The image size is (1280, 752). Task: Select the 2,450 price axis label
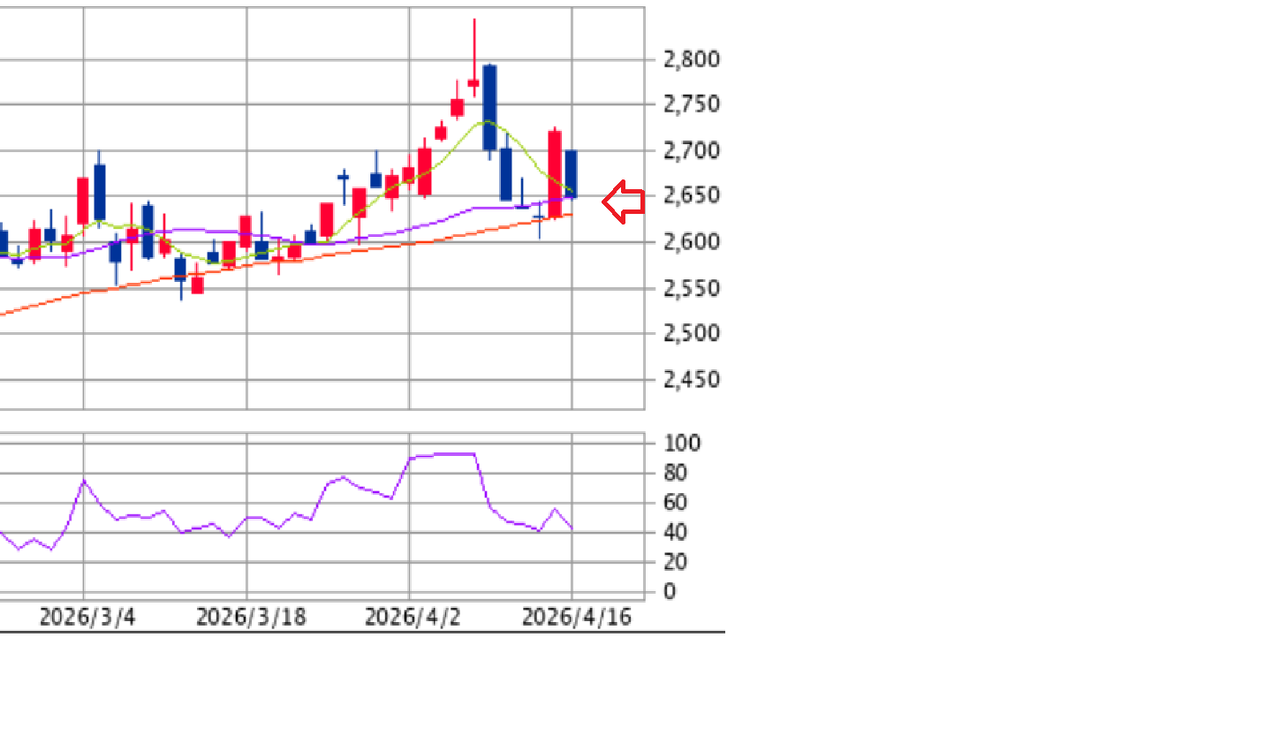[691, 380]
